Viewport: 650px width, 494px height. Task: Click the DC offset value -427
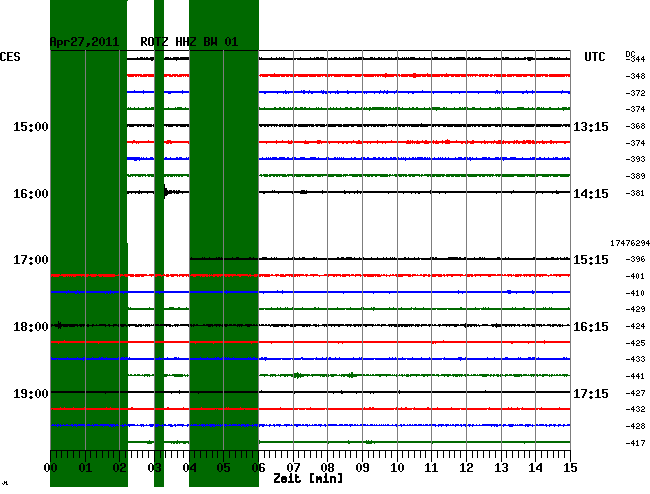(635, 393)
